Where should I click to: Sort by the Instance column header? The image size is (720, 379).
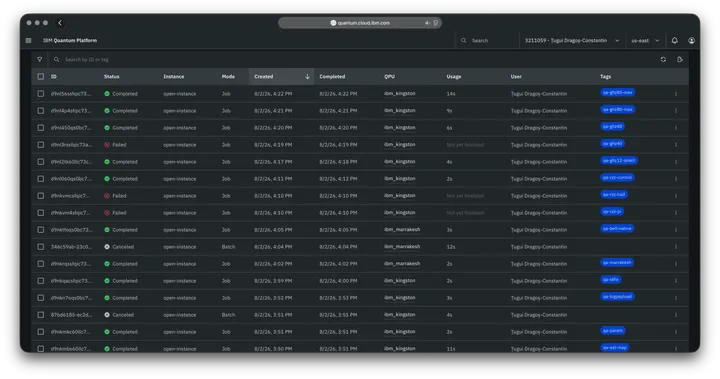[174, 77]
